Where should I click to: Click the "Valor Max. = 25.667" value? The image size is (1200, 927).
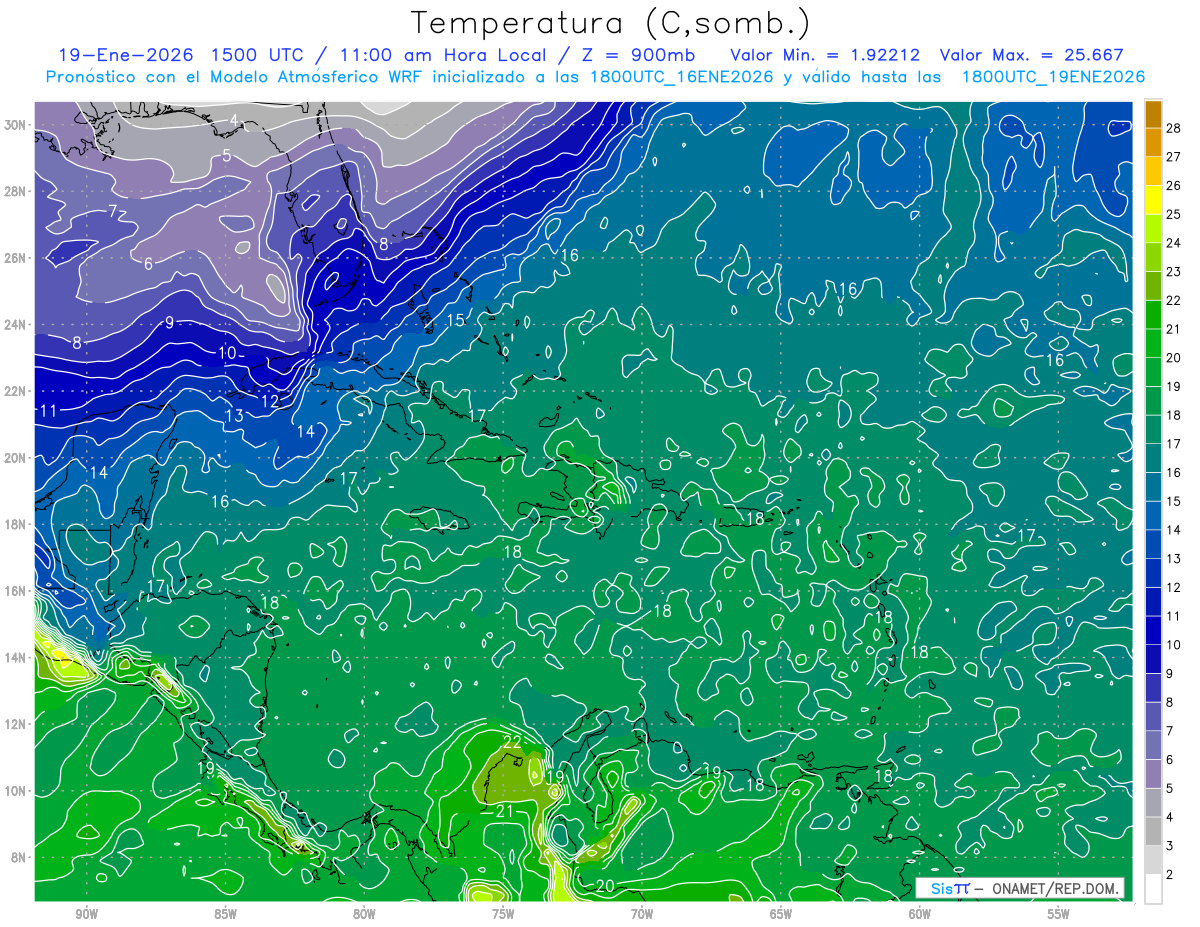(x=1030, y=55)
